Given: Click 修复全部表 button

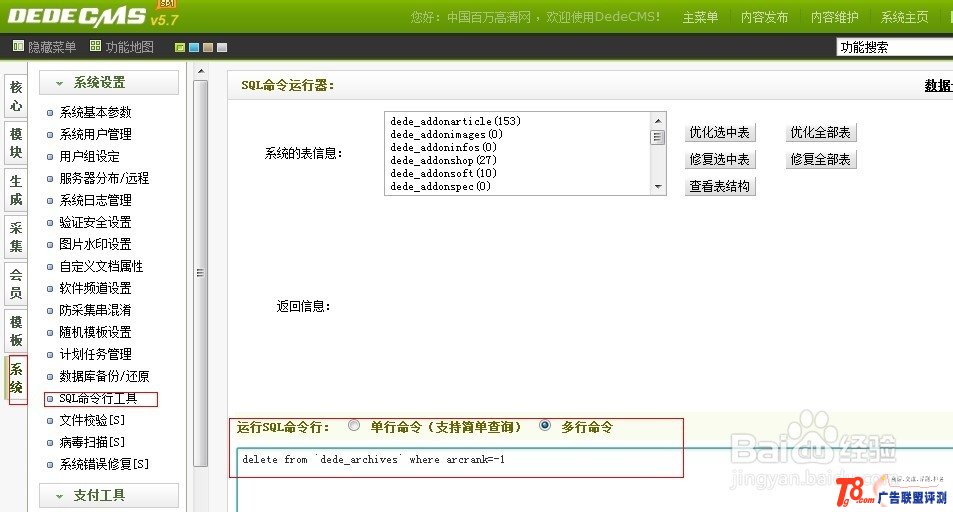Looking at the screenshot, I should (821, 159).
